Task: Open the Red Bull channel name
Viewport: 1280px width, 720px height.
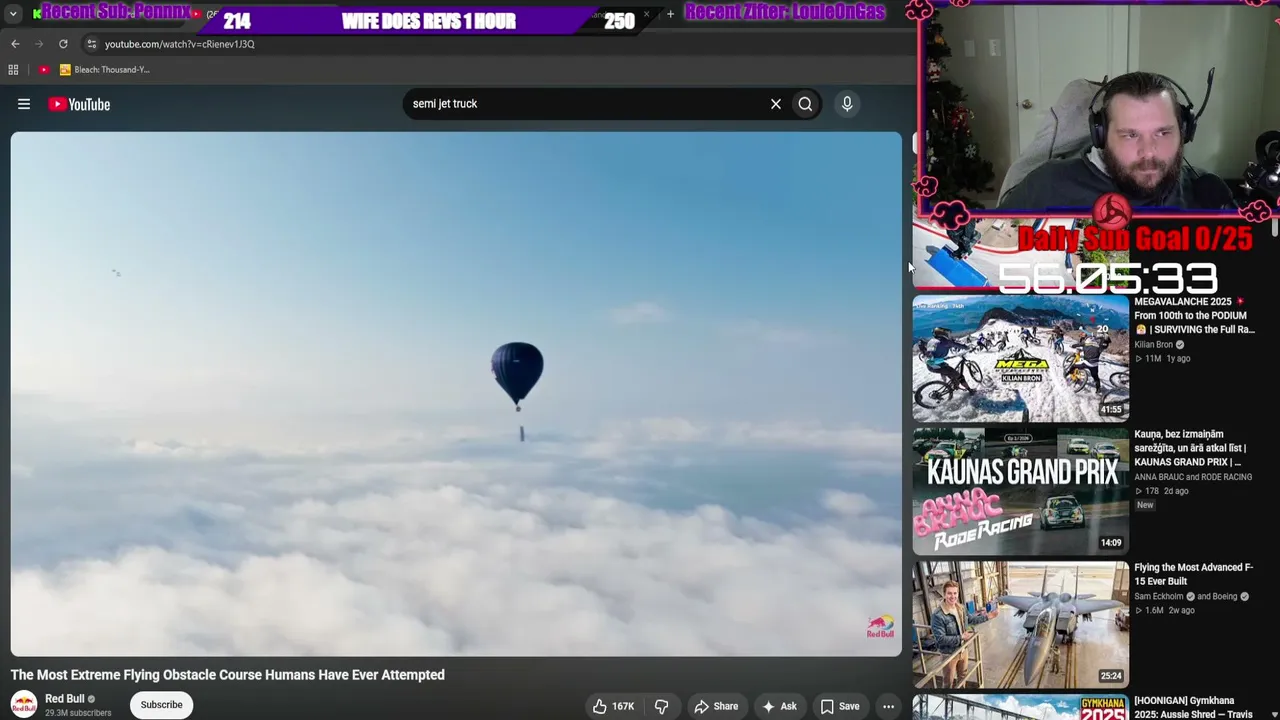Action: [x=65, y=699]
